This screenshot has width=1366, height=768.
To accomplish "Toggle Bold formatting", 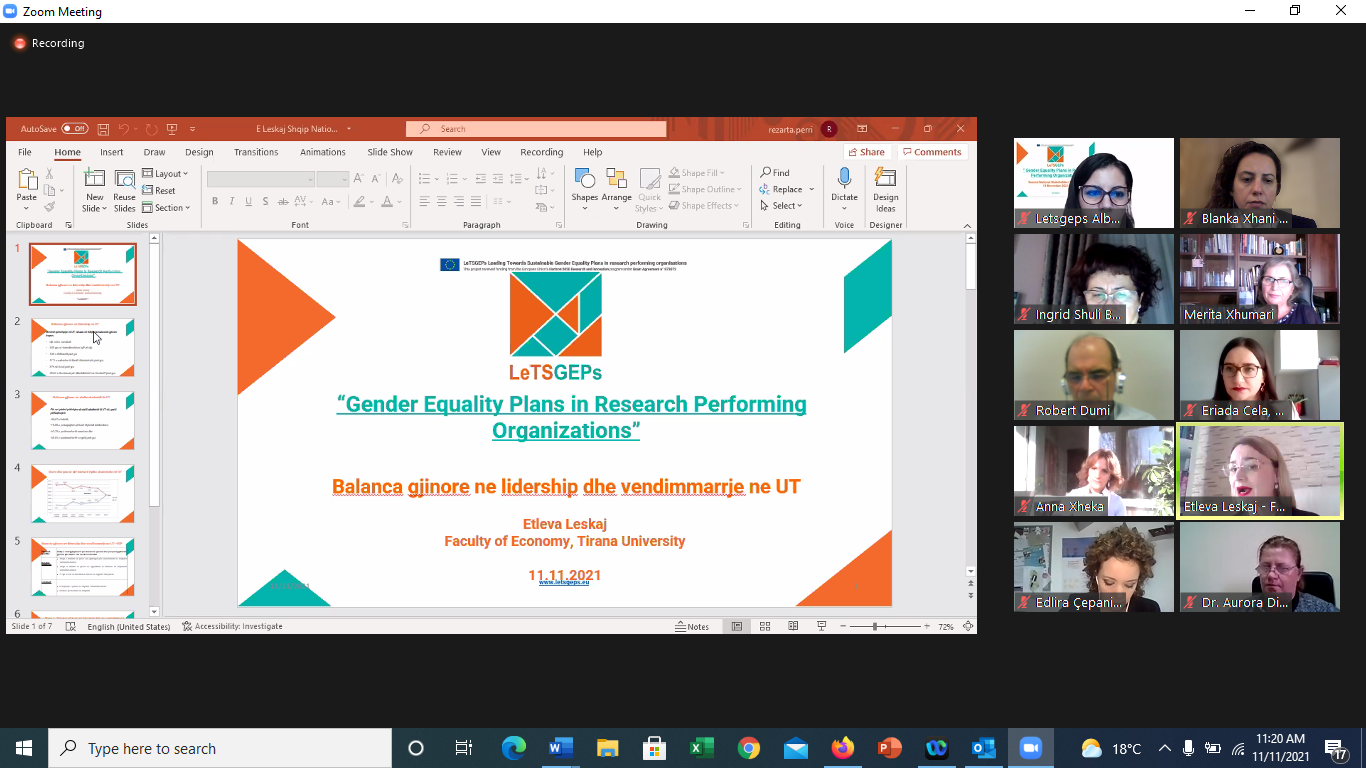I will pyautogui.click(x=215, y=202).
